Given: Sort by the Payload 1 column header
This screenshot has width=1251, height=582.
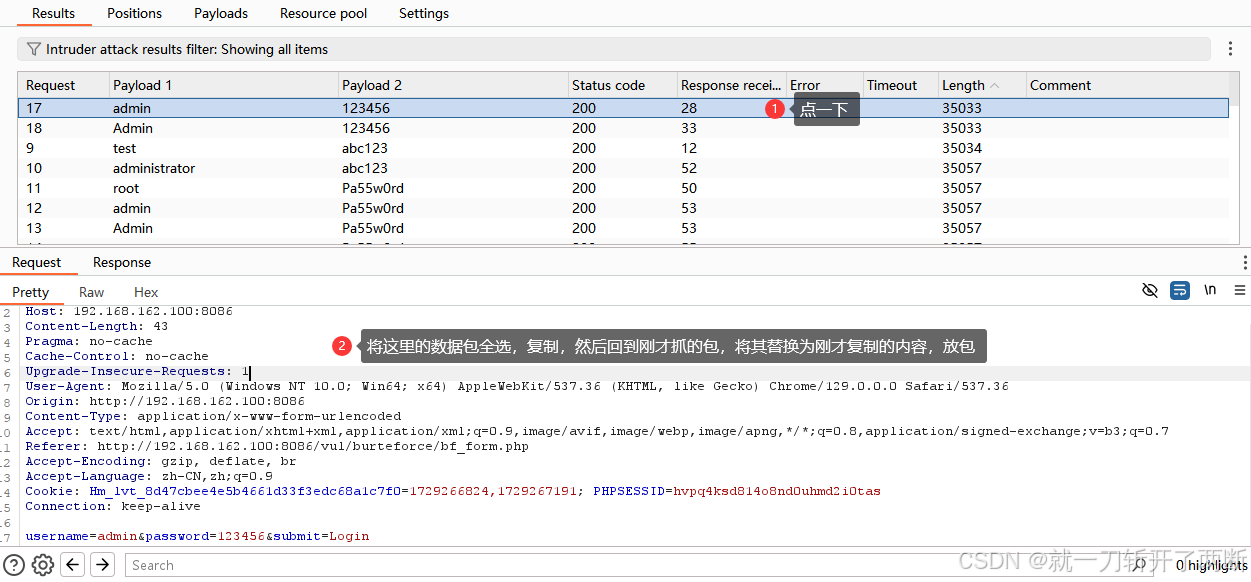Looking at the screenshot, I should click(x=222, y=85).
